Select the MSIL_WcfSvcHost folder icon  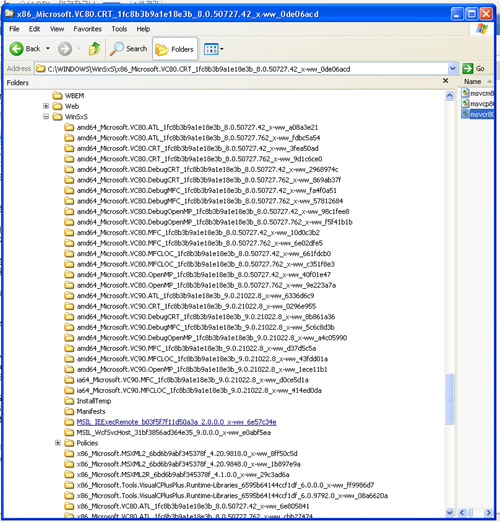point(69,433)
